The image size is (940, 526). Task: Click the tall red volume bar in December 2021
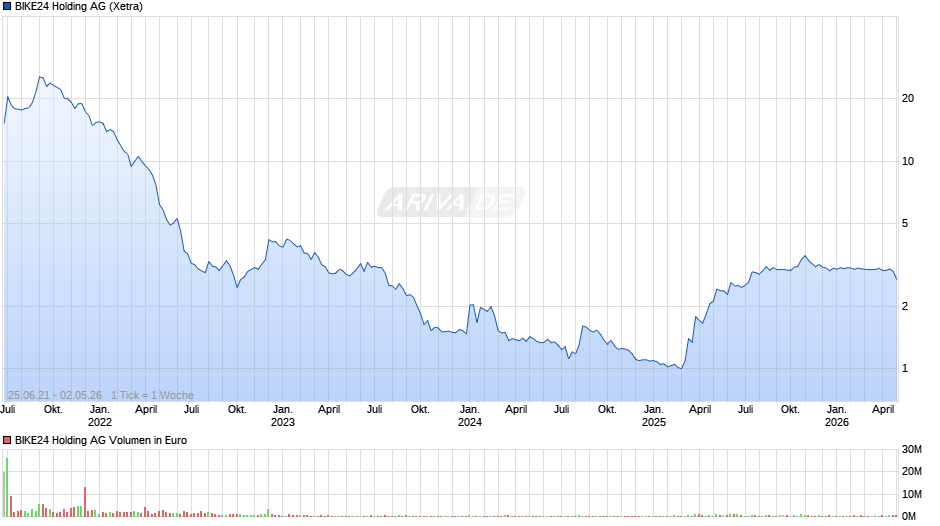point(85,501)
